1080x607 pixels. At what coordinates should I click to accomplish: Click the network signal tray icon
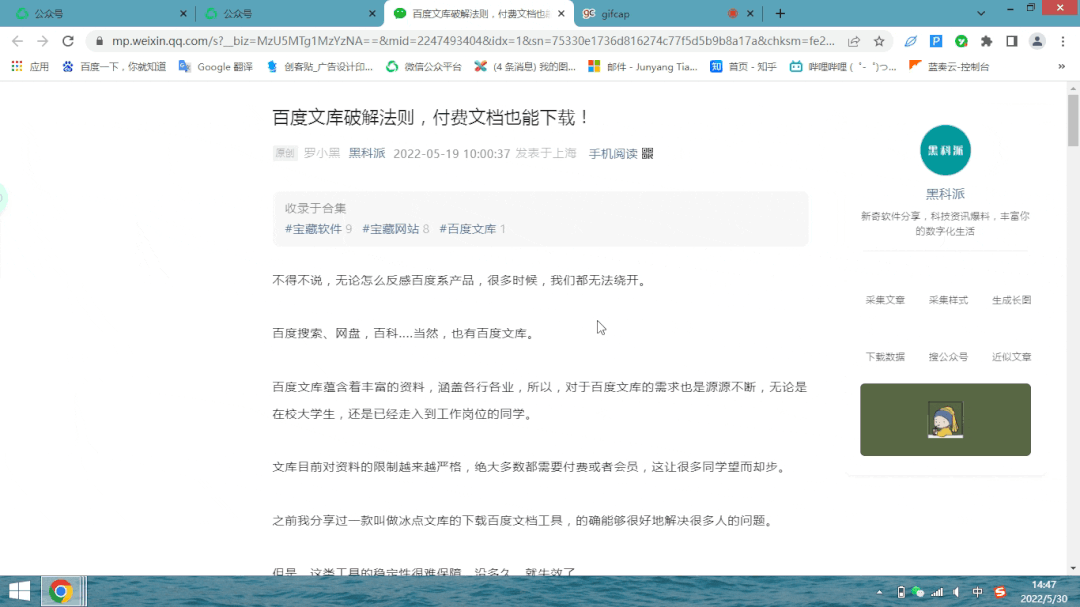click(x=937, y=592)
